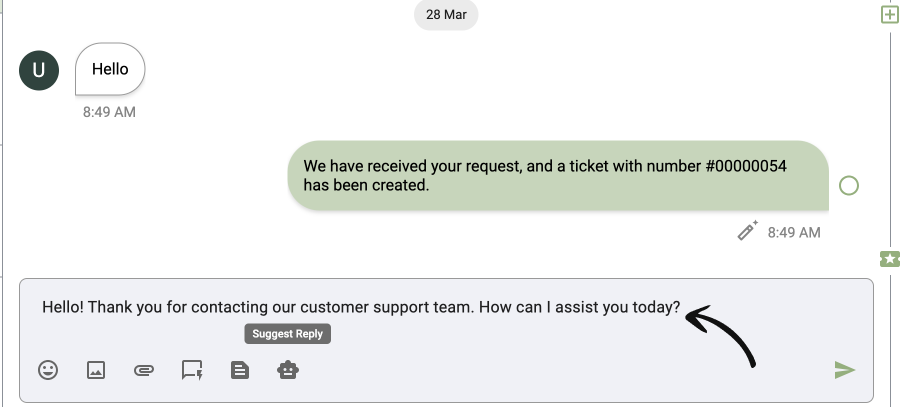
Task: Click the magic wand icon near 8:49 AM
Action: pyautogui.click(x=747, y=230)
